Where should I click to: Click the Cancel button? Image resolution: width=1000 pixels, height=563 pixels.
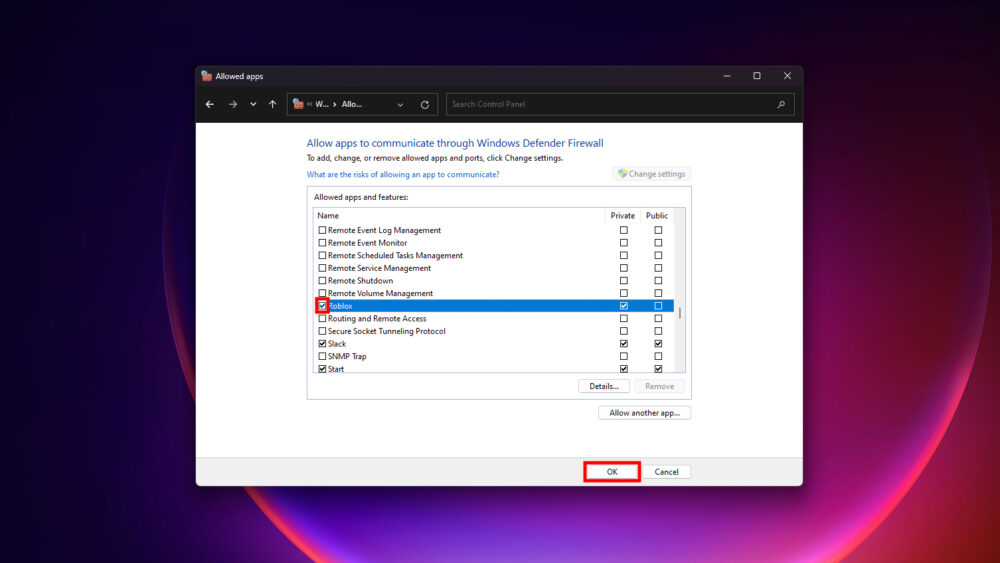click(666, 472)
